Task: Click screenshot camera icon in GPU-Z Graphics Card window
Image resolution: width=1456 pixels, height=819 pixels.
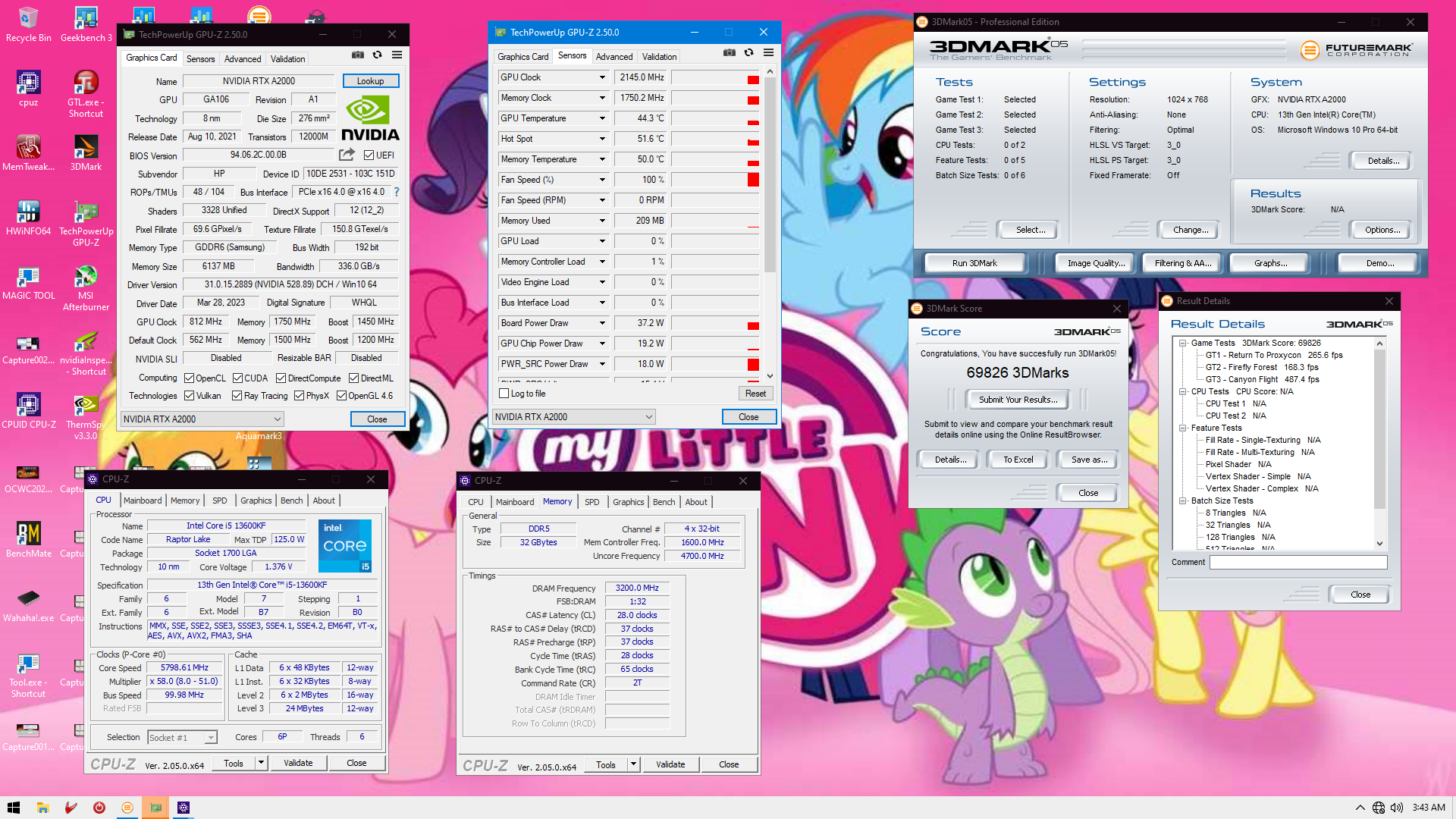Action: point(357,55)
